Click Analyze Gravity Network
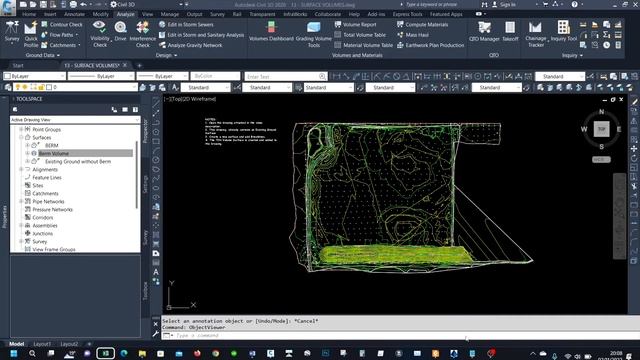This screenshot has width=640, height=360. [191, 45]
